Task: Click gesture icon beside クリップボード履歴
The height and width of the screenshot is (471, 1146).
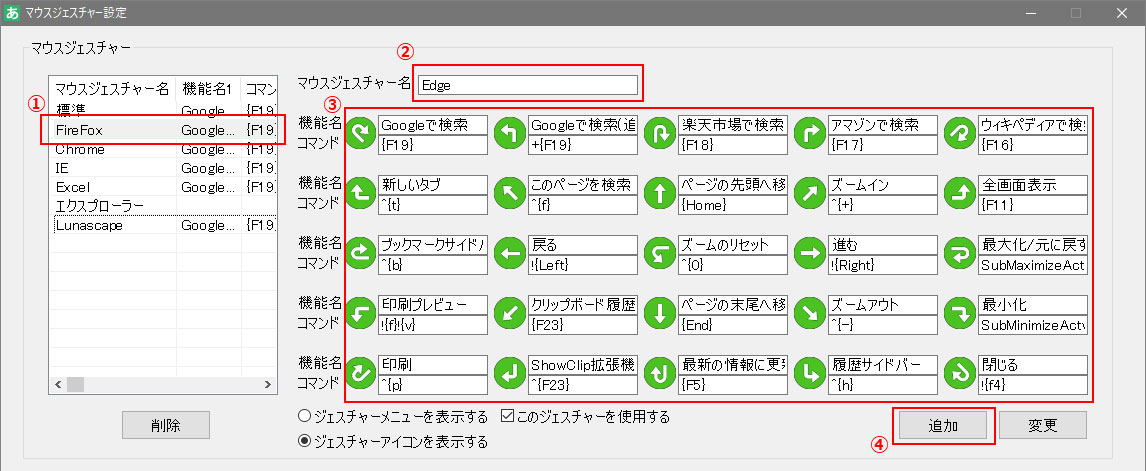Action: pos(510,314)
